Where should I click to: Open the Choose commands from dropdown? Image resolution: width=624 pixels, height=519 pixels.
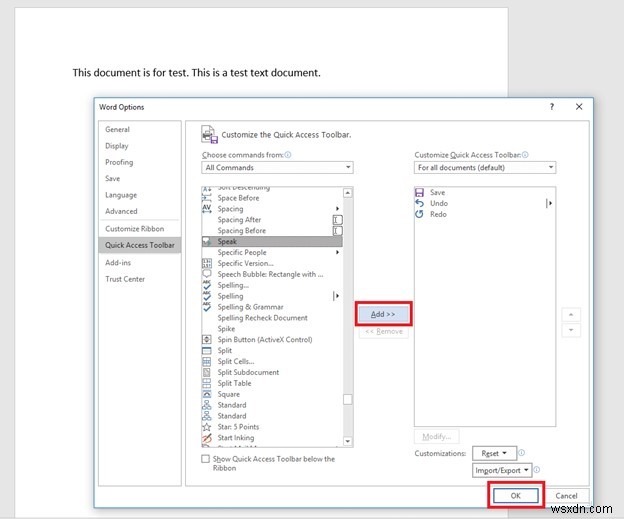(277, 168)
